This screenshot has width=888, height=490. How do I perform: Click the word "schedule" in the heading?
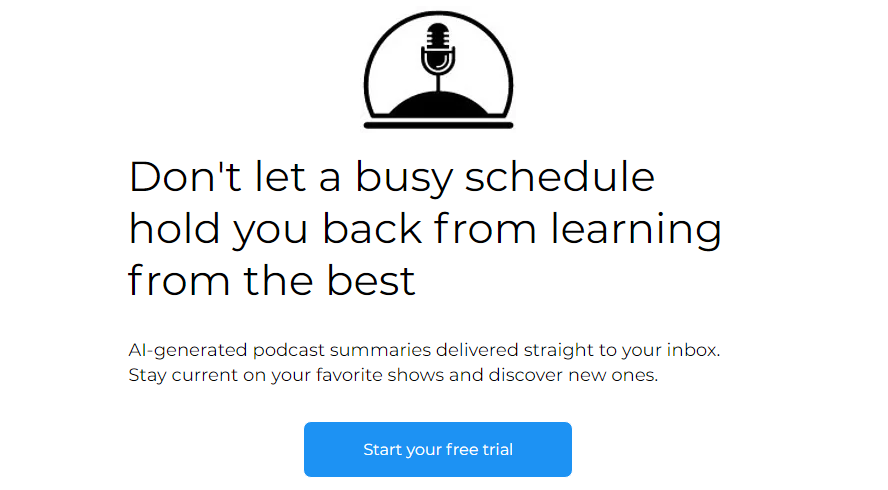[x=560, y=176]
